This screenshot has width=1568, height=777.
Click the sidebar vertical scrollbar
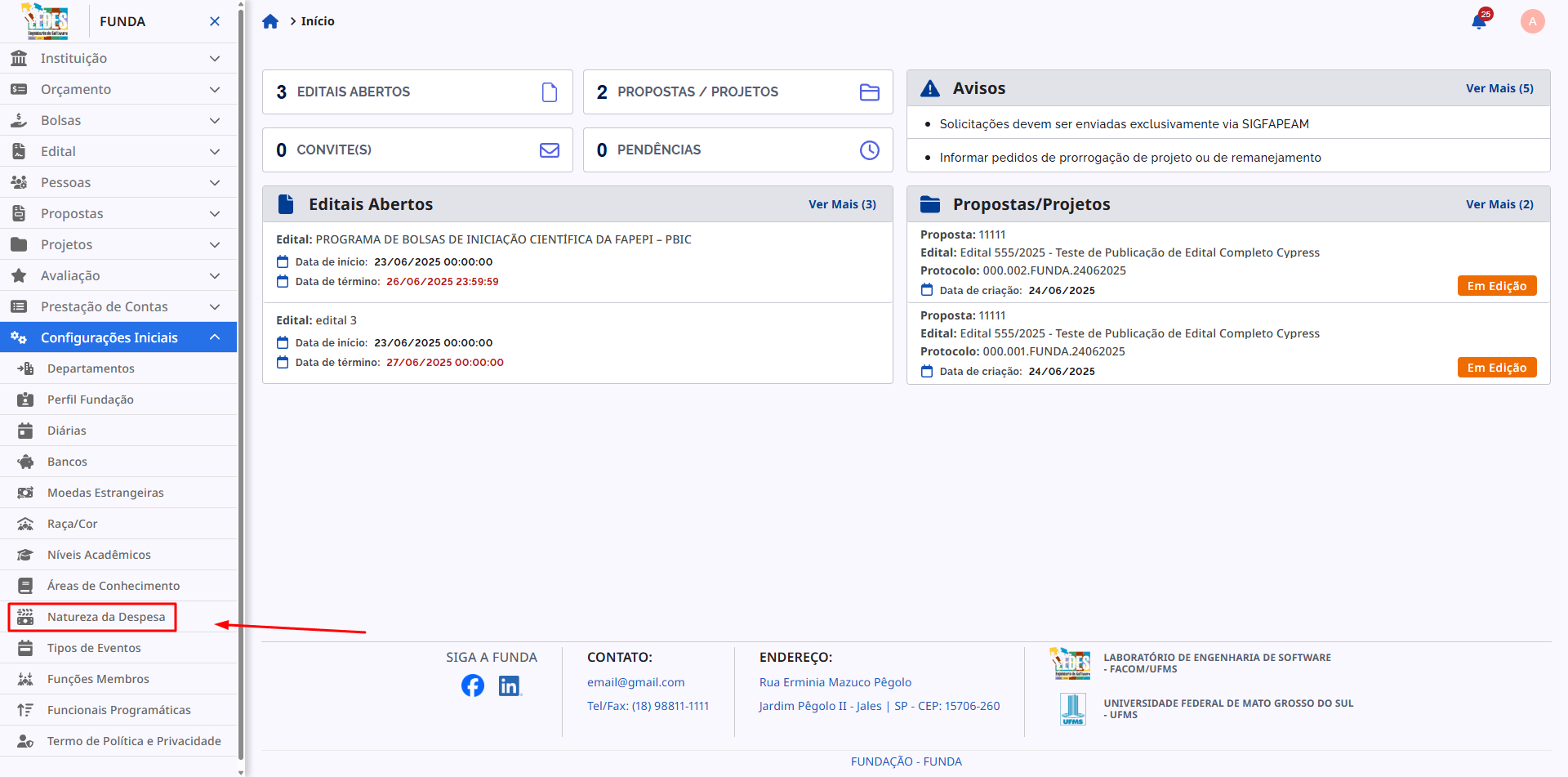241,384
